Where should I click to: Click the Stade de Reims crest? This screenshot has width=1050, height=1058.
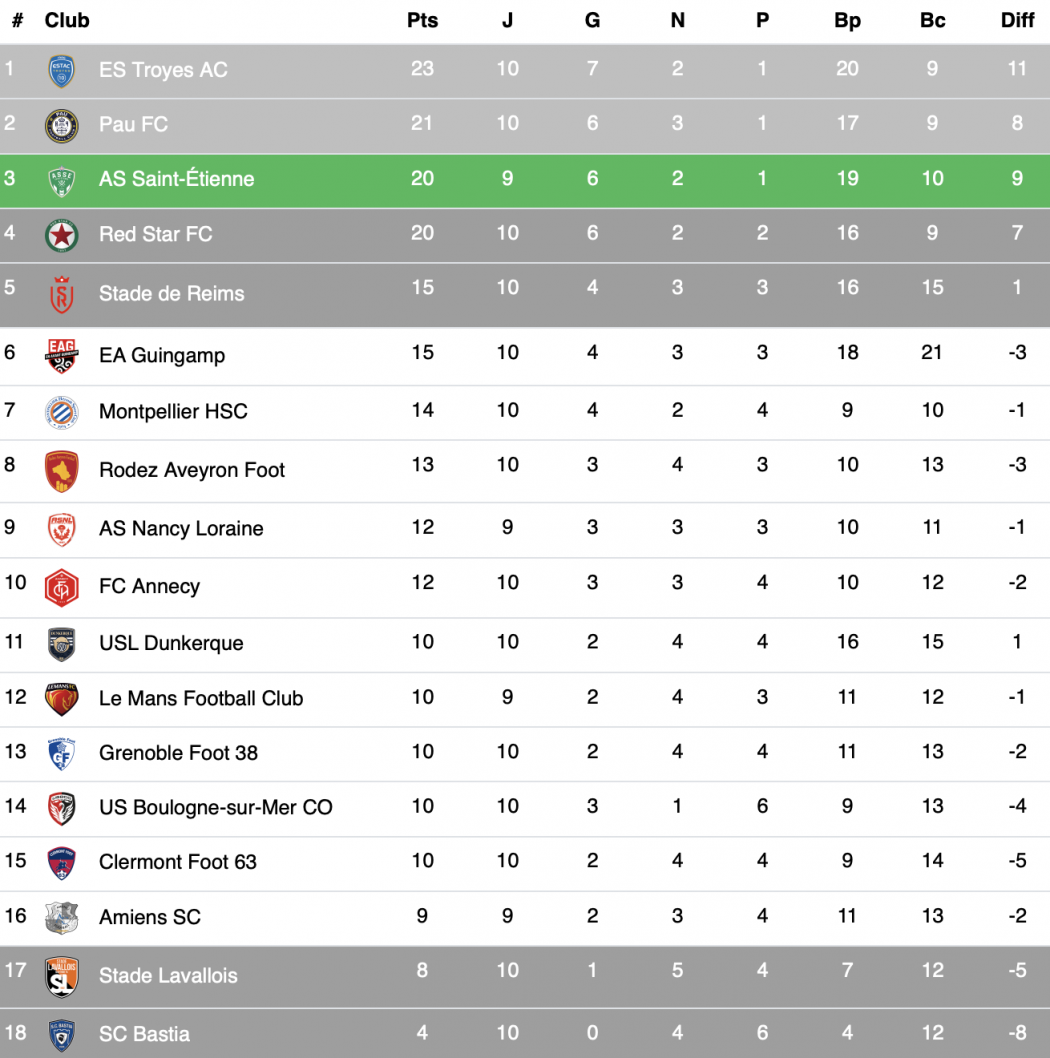[62, 295]
